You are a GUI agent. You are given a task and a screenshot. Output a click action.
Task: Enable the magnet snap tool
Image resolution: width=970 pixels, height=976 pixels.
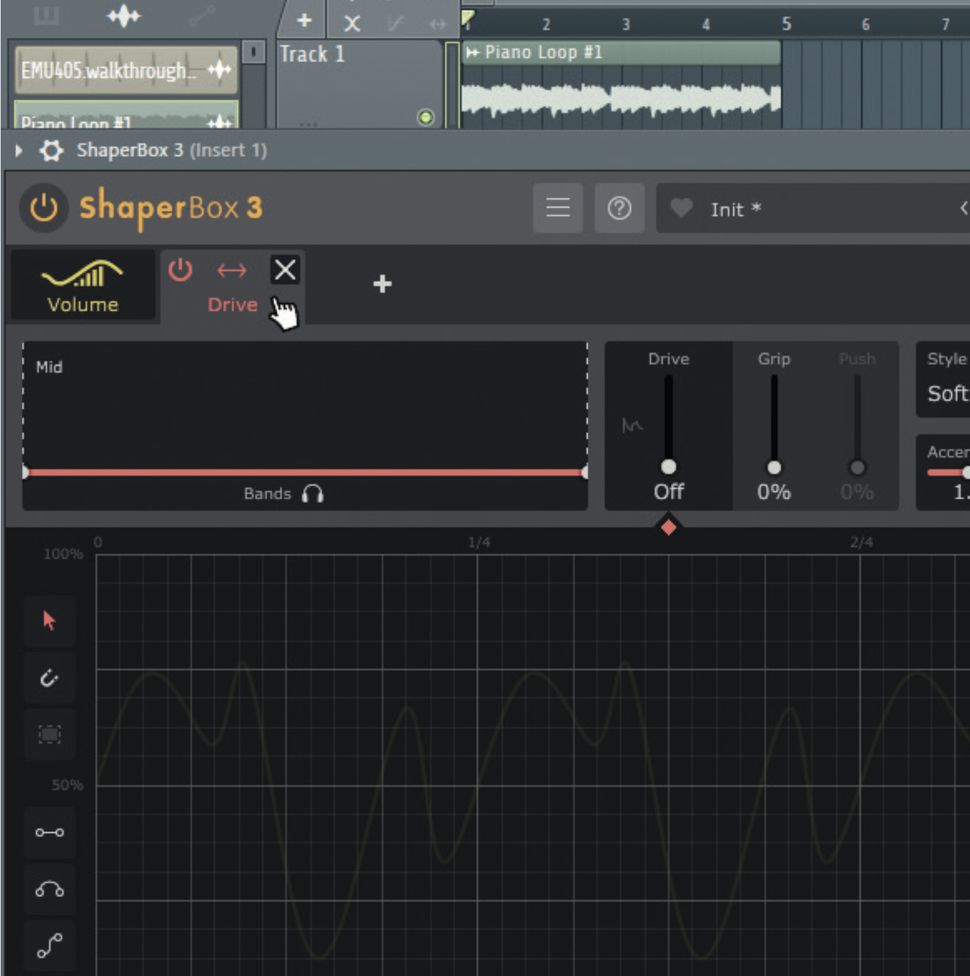coord(49,677)
